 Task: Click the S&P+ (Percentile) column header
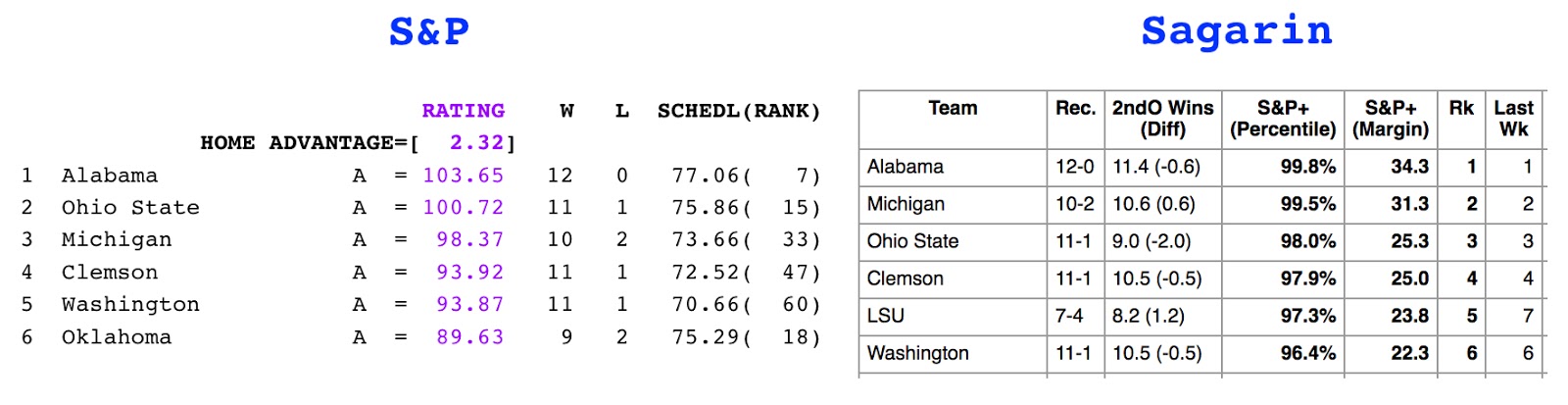[1283, 119]
